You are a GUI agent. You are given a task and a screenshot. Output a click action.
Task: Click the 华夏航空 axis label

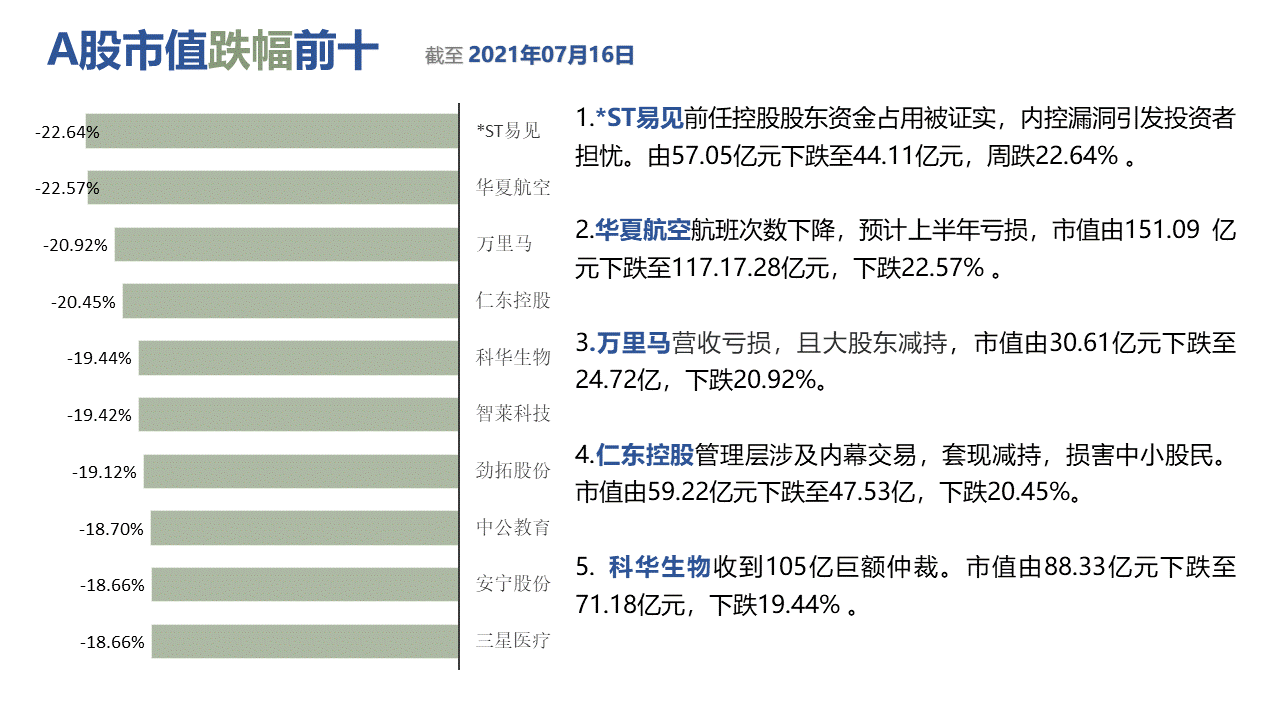[x=513, y=188]
